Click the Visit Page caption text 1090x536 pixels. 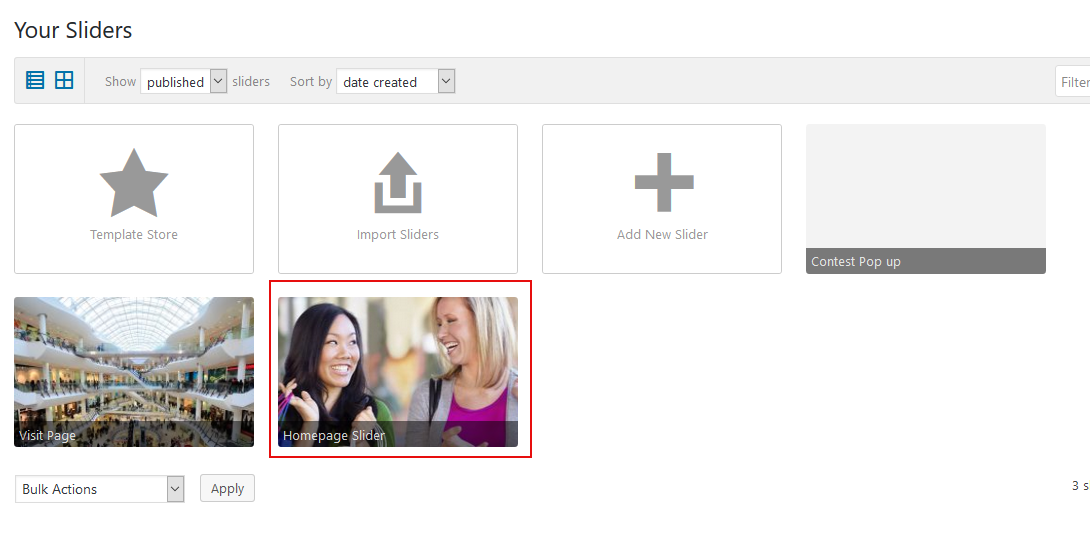[48, 436]
